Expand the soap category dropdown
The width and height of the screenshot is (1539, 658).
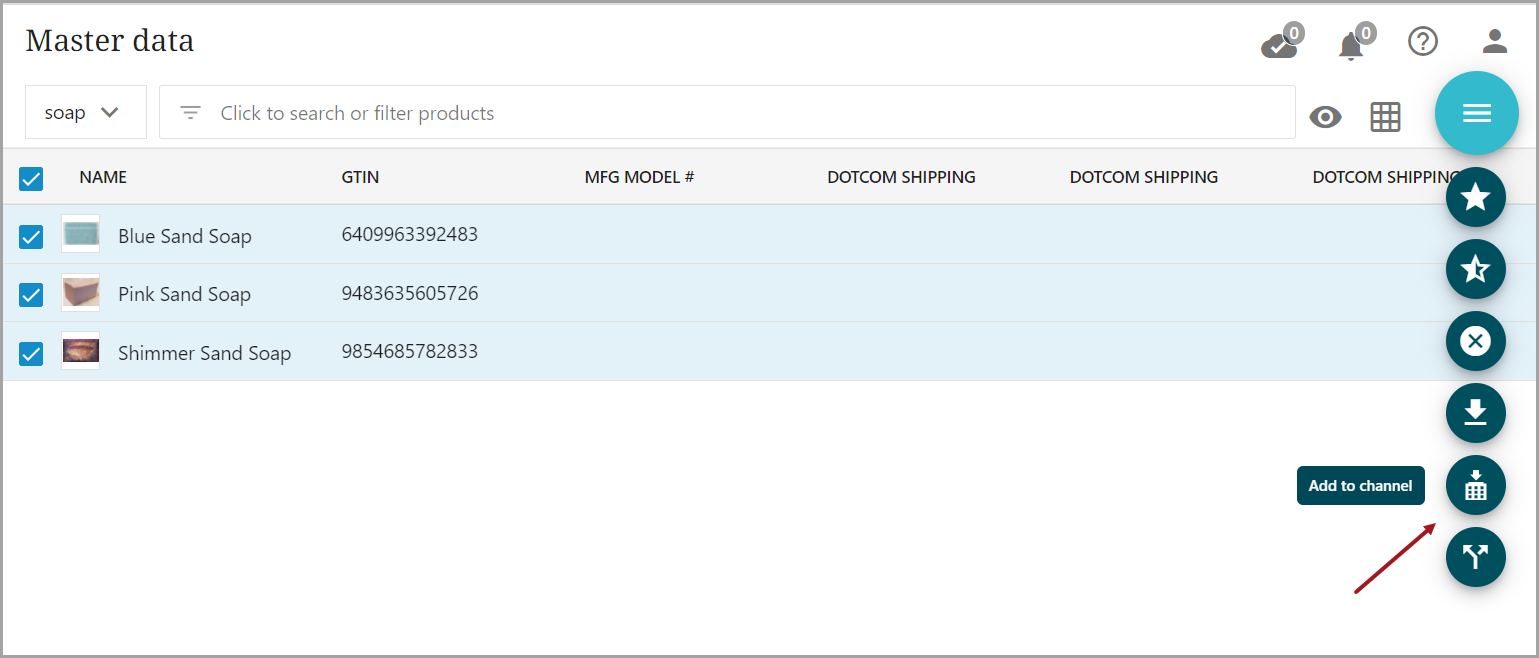point(85,113)
